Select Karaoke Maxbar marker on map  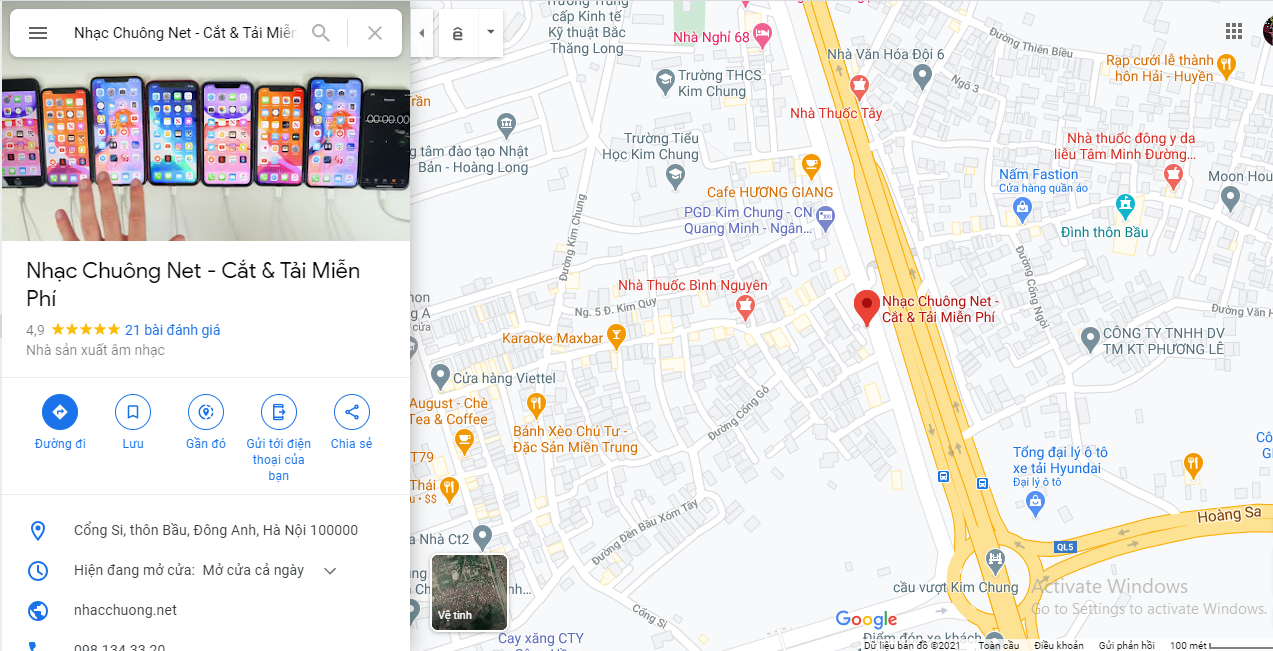615,338
